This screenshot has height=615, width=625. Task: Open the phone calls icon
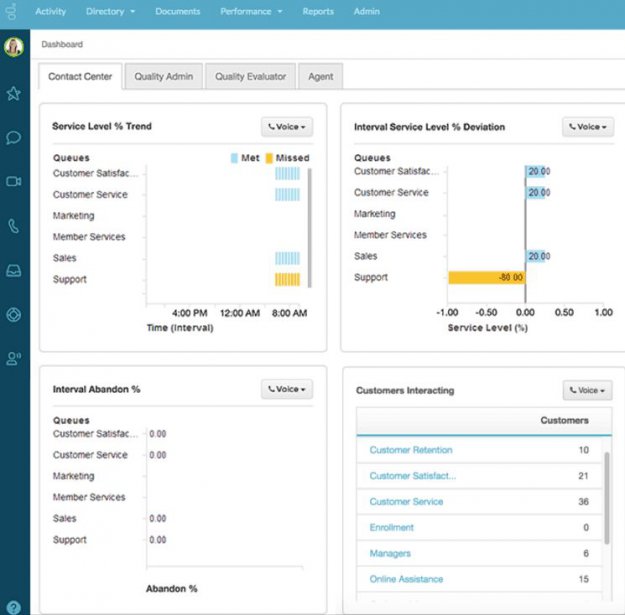(13, 226)
